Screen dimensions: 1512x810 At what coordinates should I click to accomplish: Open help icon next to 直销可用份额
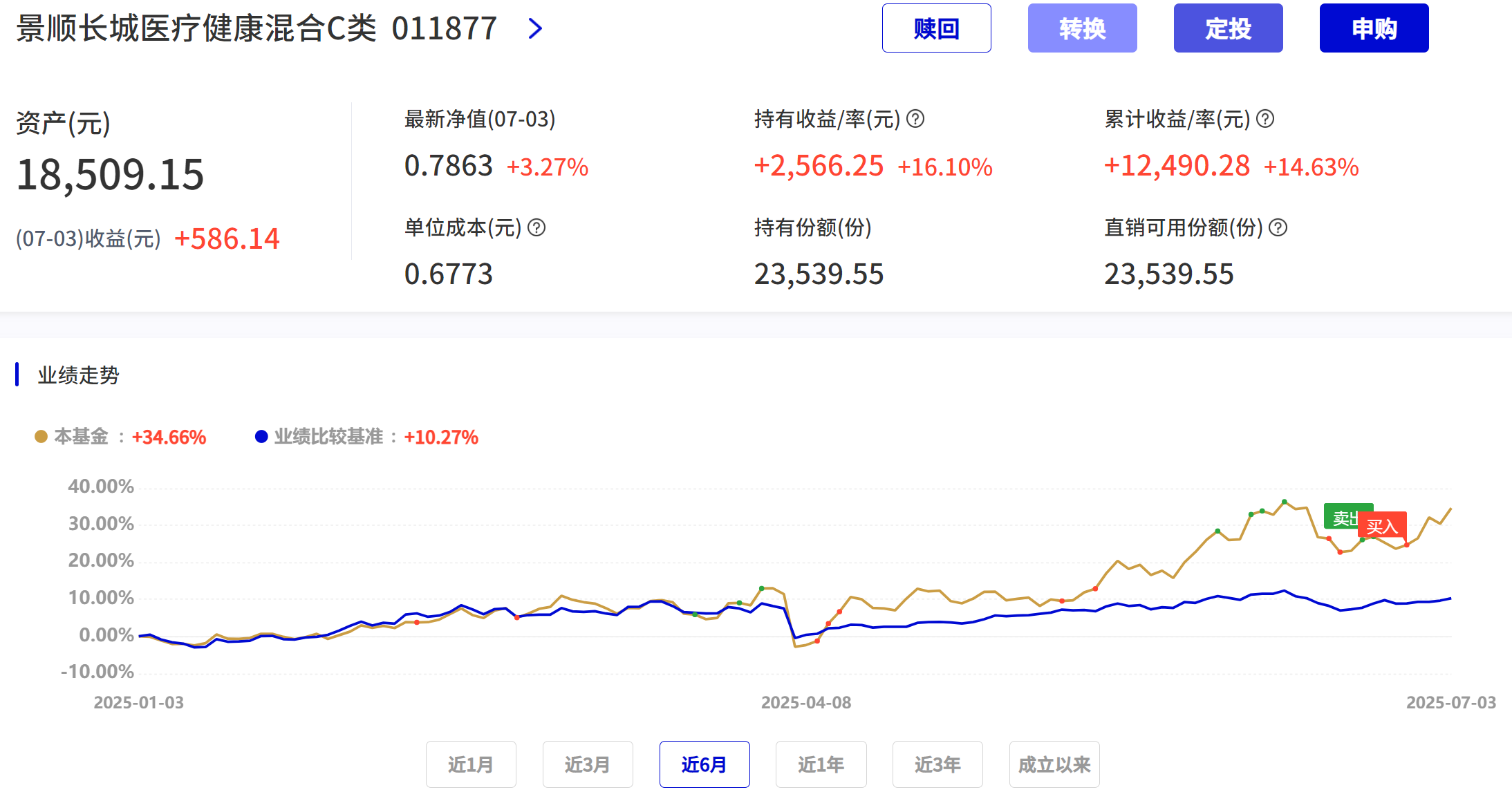(x=1278, y=227)
